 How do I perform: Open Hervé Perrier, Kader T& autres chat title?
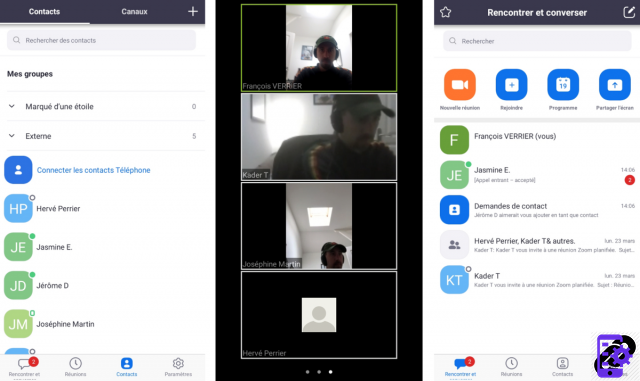tap(524, 241)
